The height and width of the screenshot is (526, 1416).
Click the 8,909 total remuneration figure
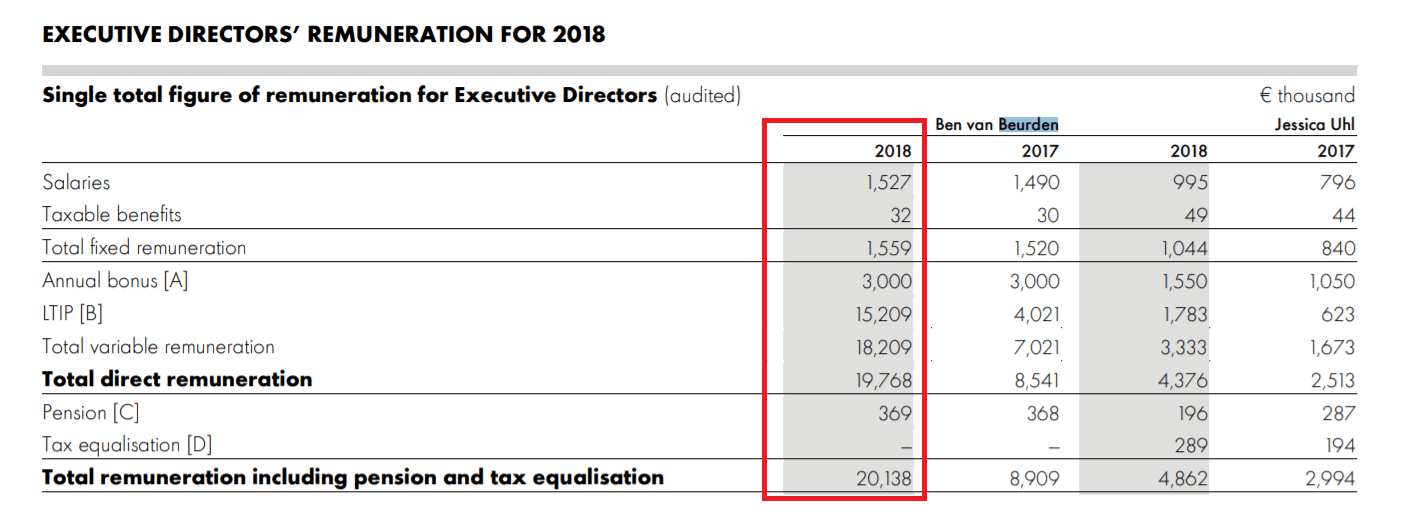[x=1033, y=479]
